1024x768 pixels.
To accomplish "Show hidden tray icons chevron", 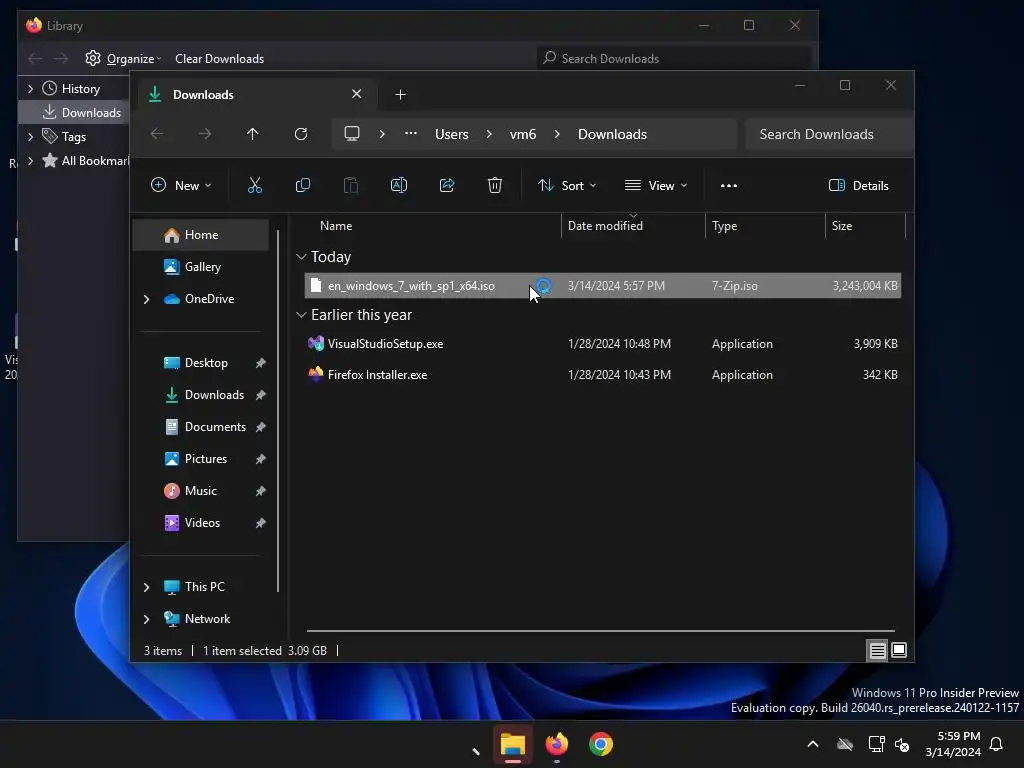I will point(813,744).
